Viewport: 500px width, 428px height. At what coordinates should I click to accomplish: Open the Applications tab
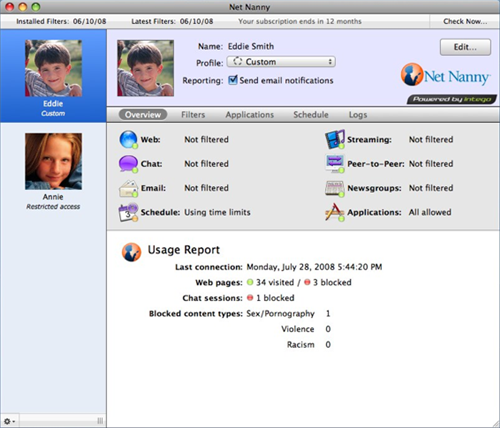tap(250, 115)
